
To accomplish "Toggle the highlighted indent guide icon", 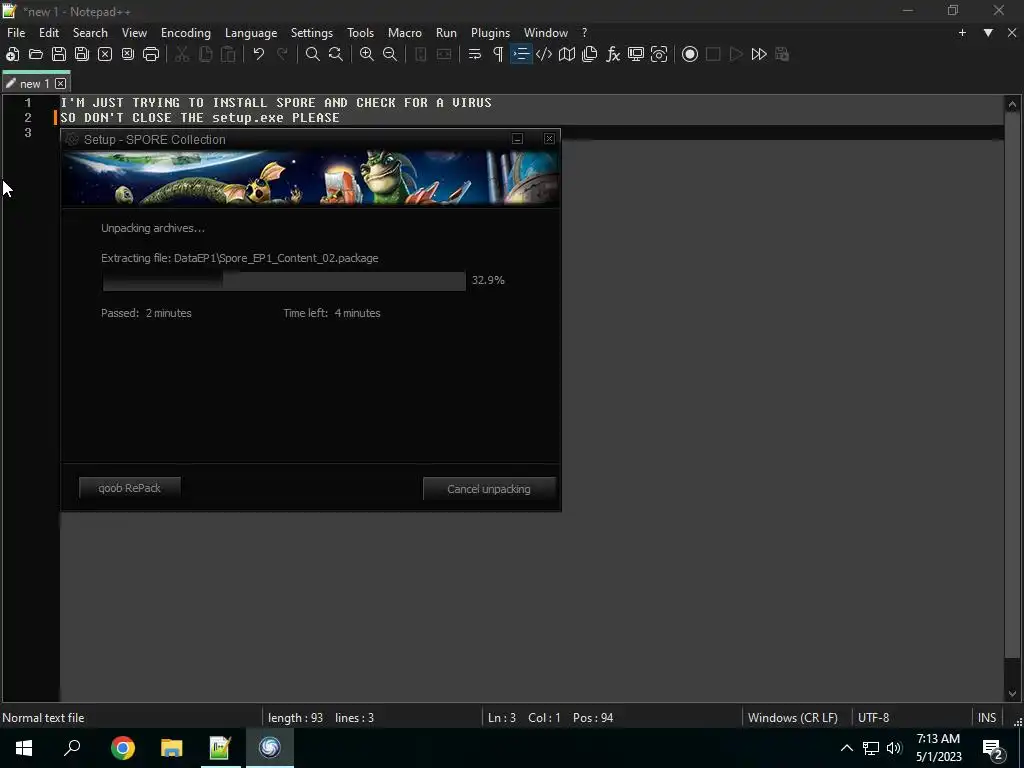I will pos(521,54).
